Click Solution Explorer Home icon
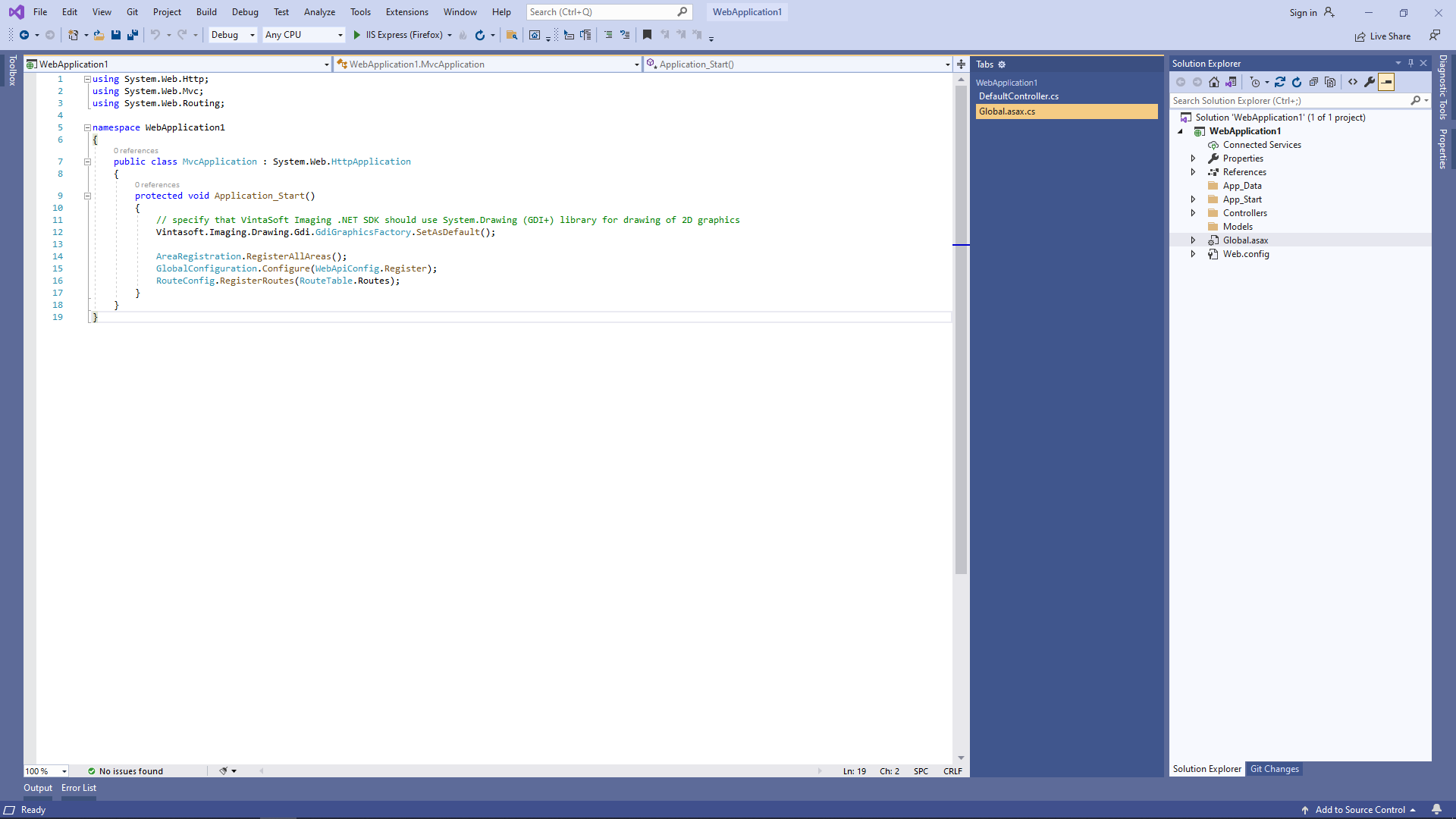The image size is (1456, 819). pyautogui.click(x=1214, y=82)
